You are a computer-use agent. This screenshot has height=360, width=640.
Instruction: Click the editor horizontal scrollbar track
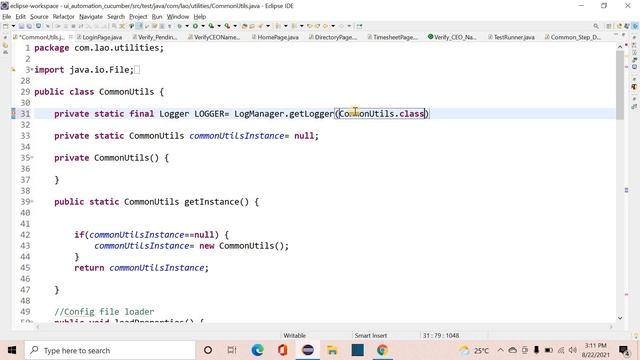coord(324,326)
